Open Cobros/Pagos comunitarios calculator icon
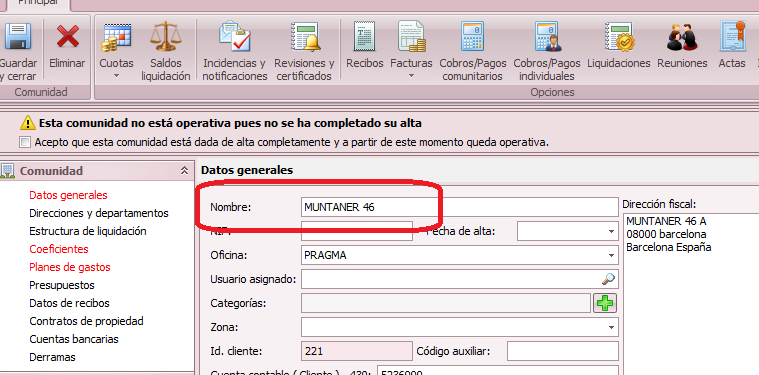This screenshot has height=375, width=759. click(x=472, y=36)
